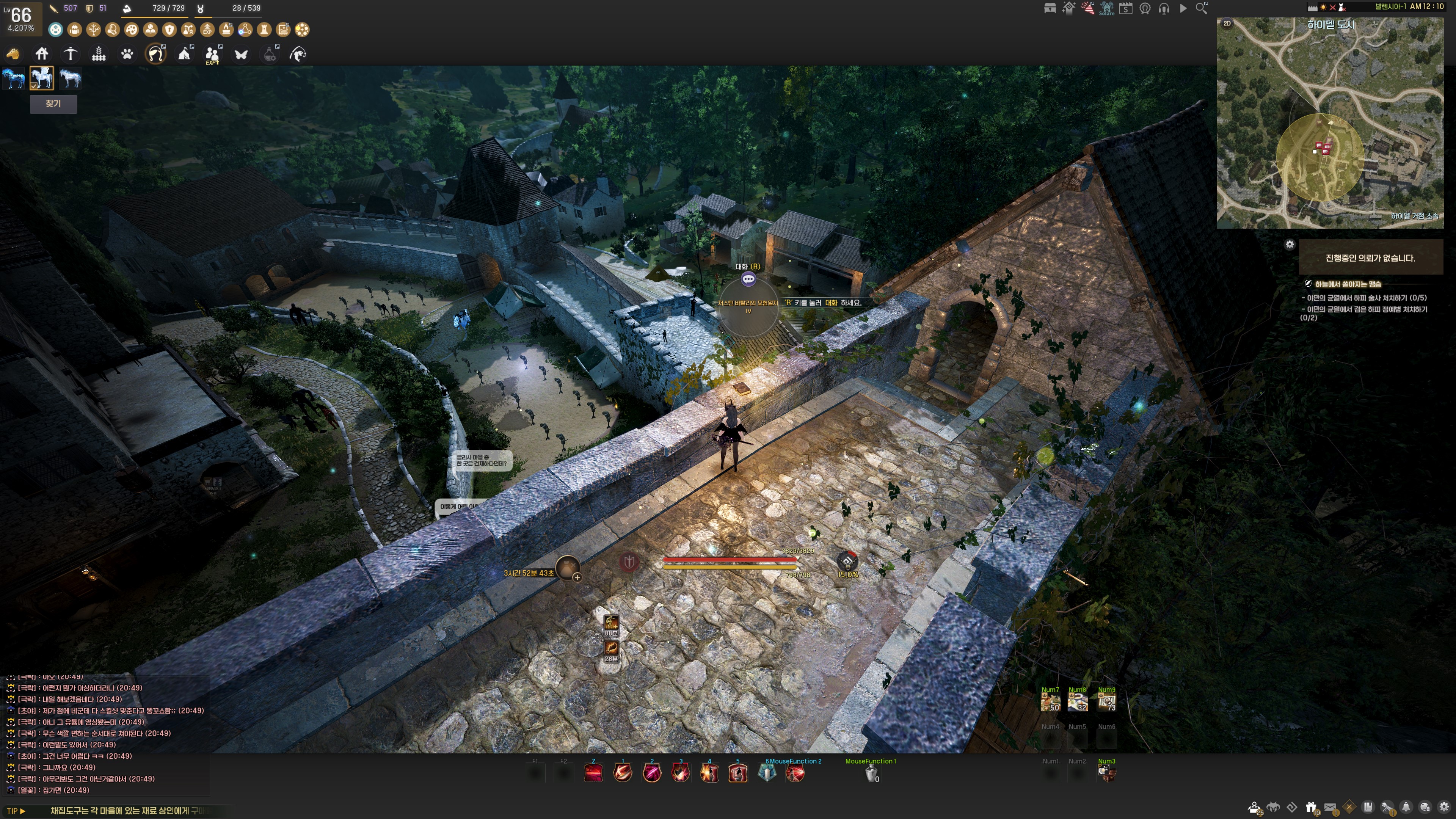Toggle the checked winged horse mount
This screenshot has width=1456, height=819.
[x=42, y=78]
